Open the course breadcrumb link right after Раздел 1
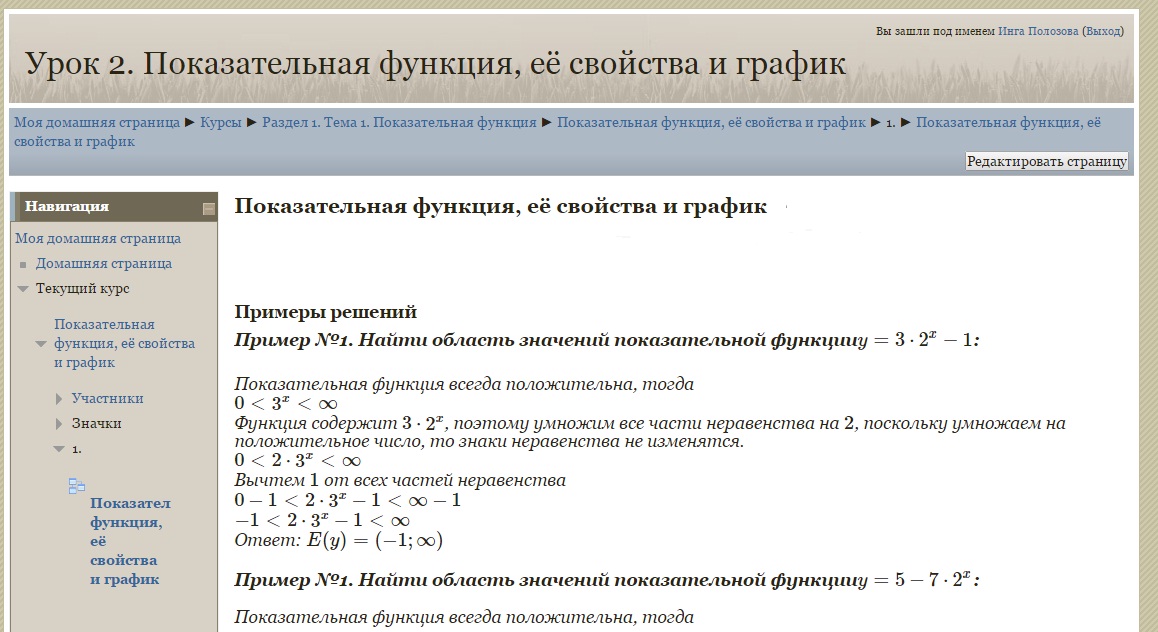Viewport: 1158px width, 632px height. (711, 123)
